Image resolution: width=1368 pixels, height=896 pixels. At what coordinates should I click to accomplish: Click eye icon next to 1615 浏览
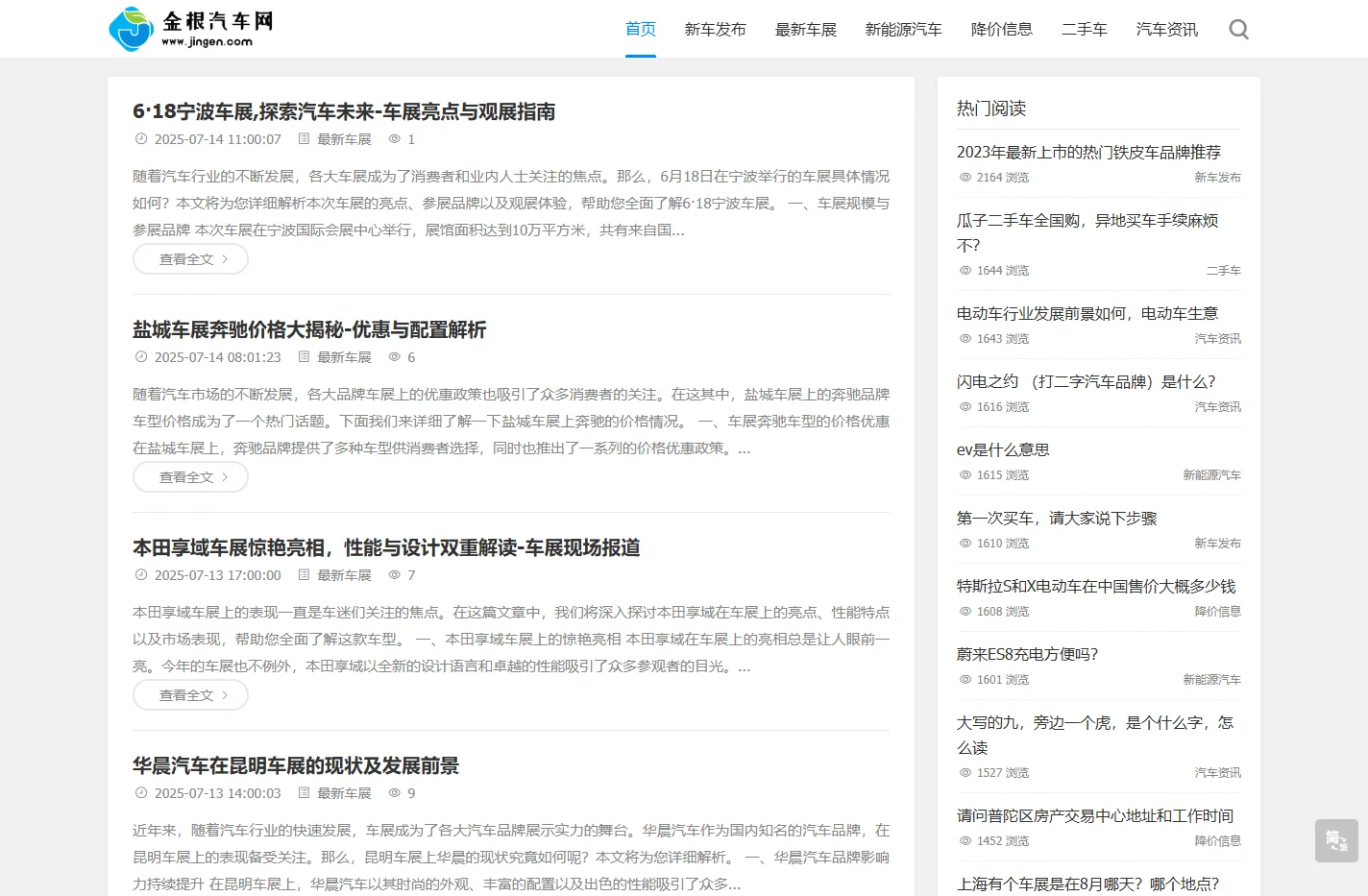[x=965, y=475]
